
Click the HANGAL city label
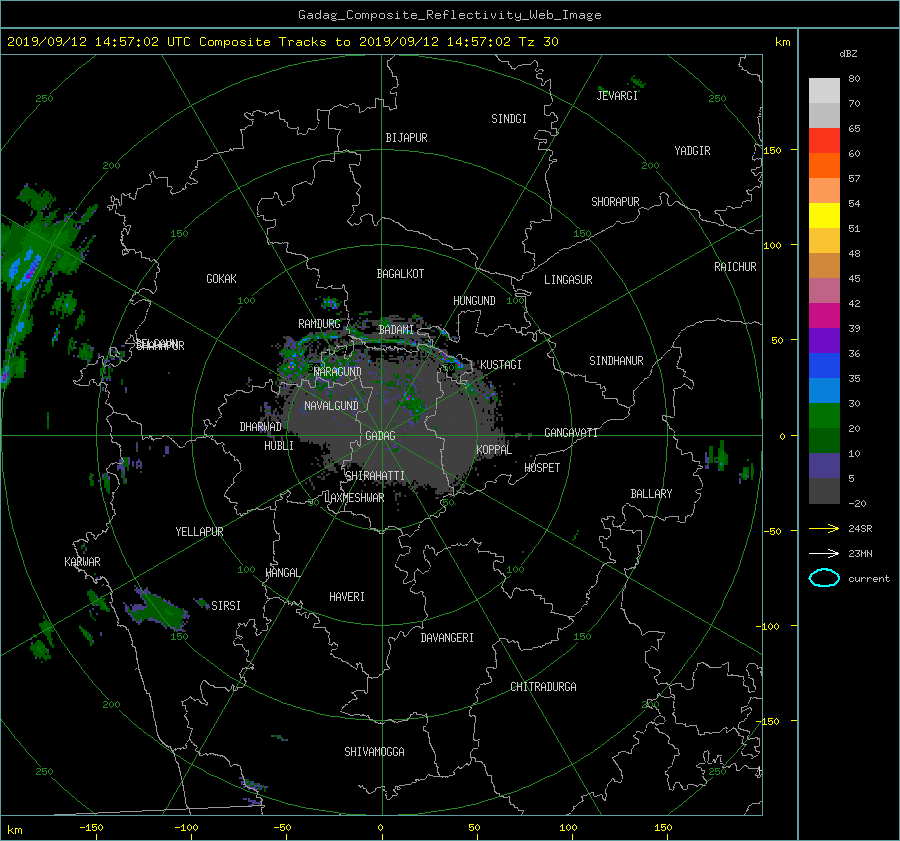[x=282, y=573]
